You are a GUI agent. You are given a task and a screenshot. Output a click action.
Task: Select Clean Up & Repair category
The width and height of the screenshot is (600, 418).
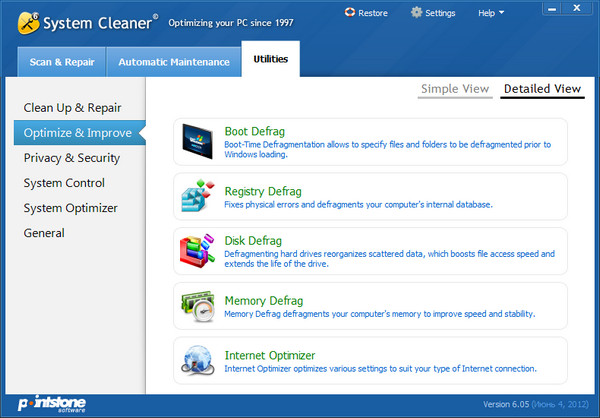coord(71,107)
